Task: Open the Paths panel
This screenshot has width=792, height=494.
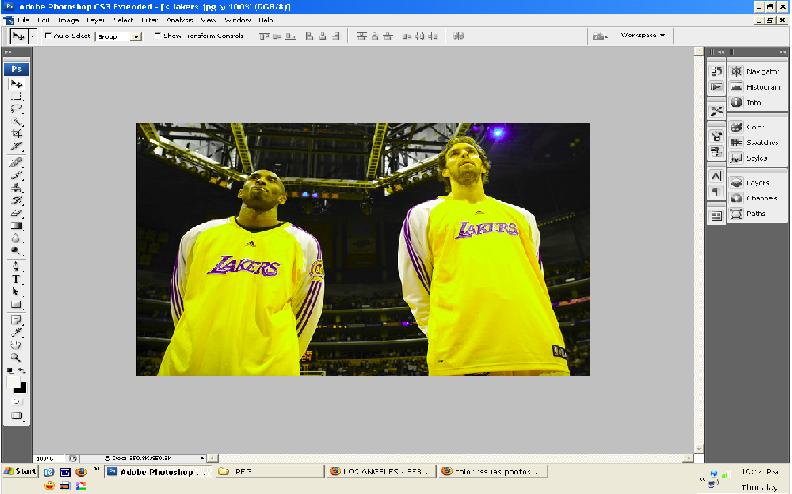Action: pyautogui.click(x=757, y=213)
